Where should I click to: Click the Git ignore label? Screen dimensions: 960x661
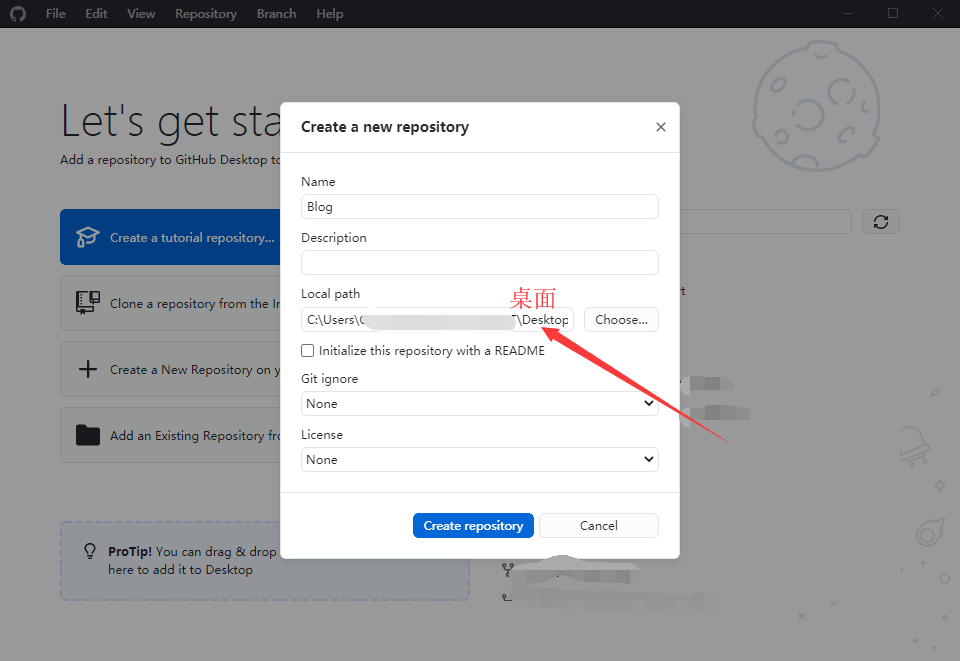pos(329,379)
